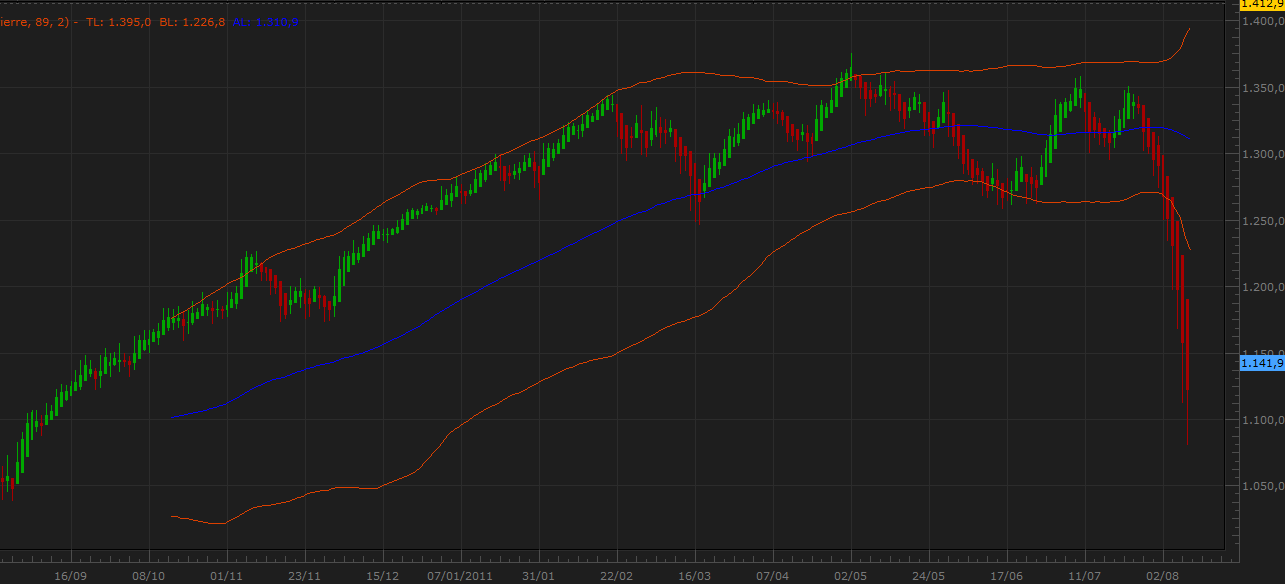Click the blue 1.141,9 current price tag
The width and height of the screenshot is (1285, 584).
pyautogui.click(x=1262, y=363)
